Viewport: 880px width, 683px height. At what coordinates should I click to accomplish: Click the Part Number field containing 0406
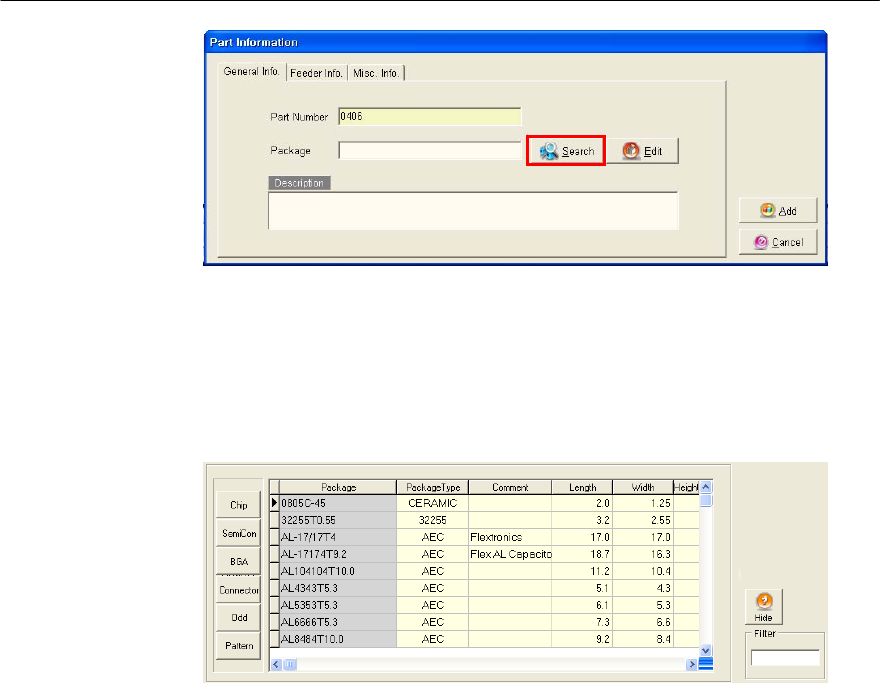(430, 117)
